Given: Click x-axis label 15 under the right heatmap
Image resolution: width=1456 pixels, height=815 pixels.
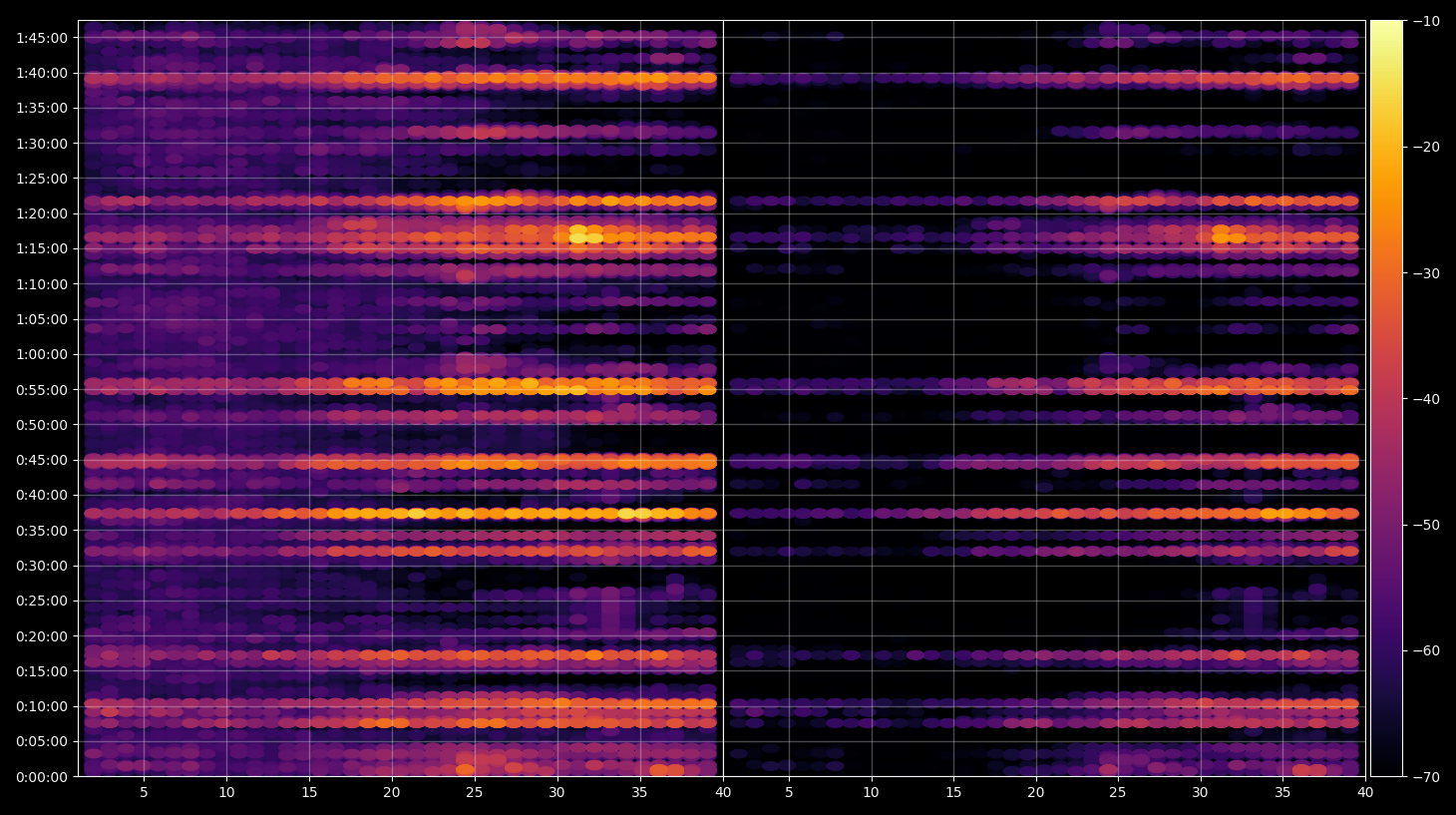Looking at the screenshot, I should point(953,793).
